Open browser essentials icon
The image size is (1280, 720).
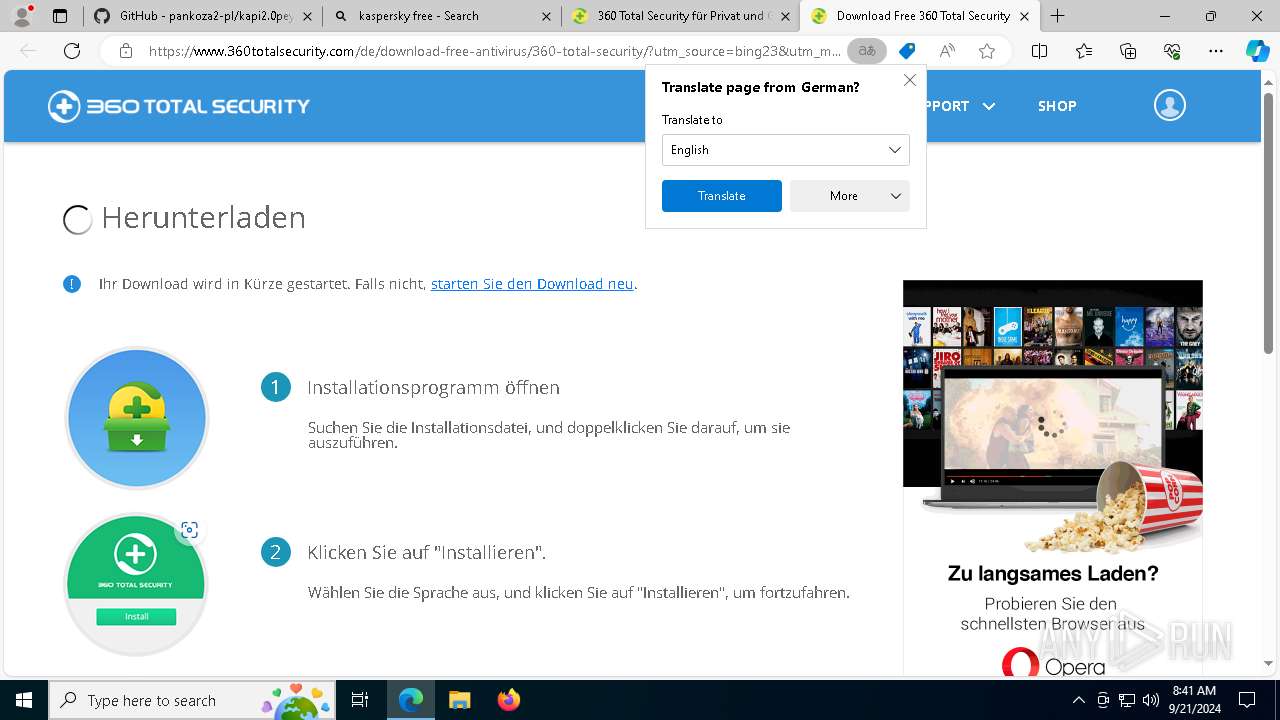[1172, 51]
